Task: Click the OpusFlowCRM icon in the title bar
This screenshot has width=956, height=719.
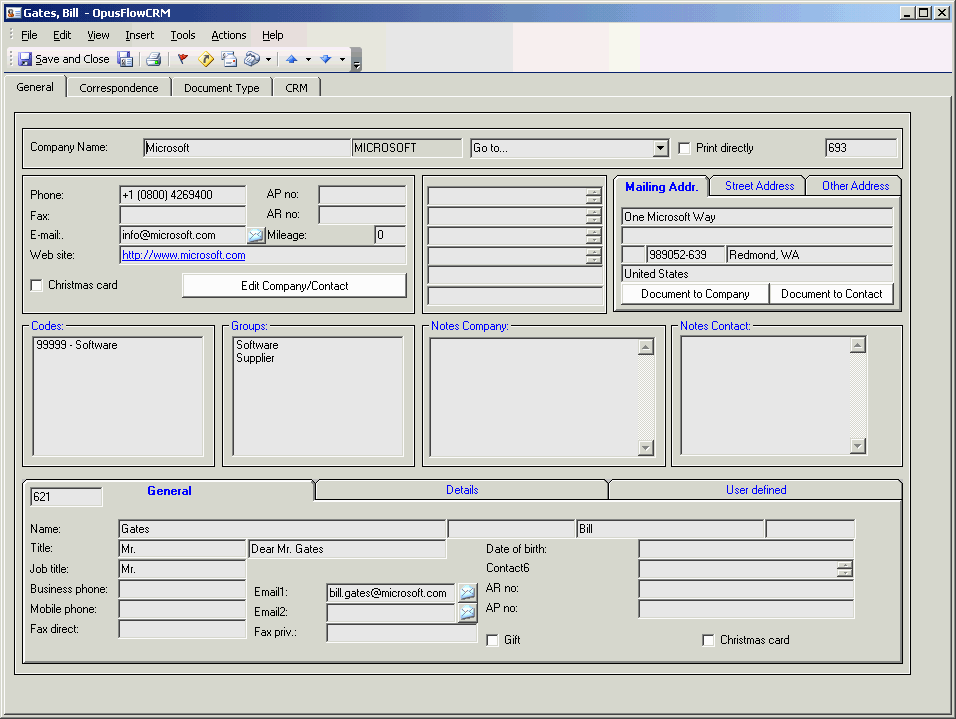Action: [x=12, y=13]
